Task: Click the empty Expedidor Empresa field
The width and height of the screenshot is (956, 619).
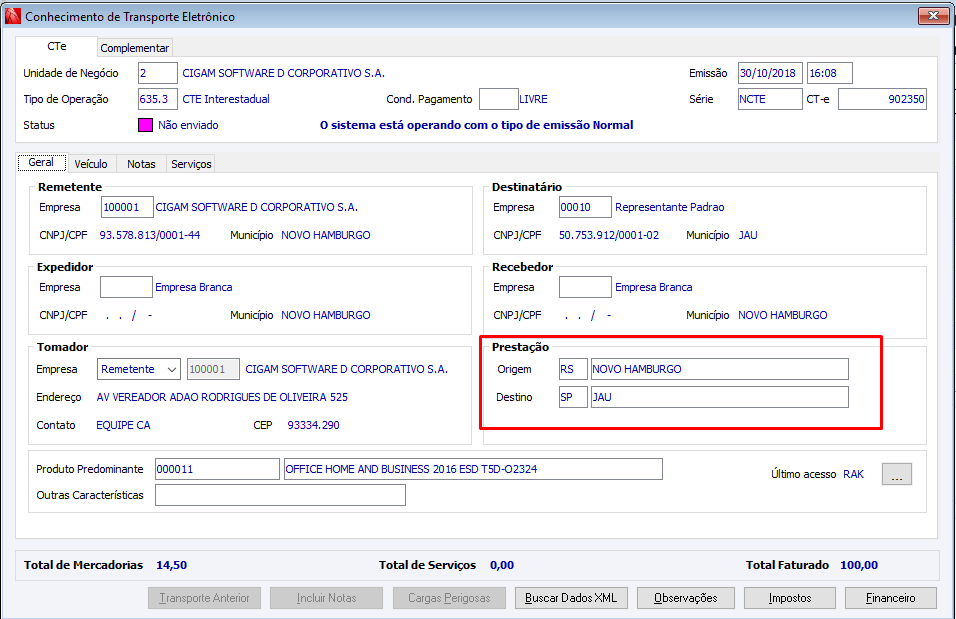Action: [126, 287]
